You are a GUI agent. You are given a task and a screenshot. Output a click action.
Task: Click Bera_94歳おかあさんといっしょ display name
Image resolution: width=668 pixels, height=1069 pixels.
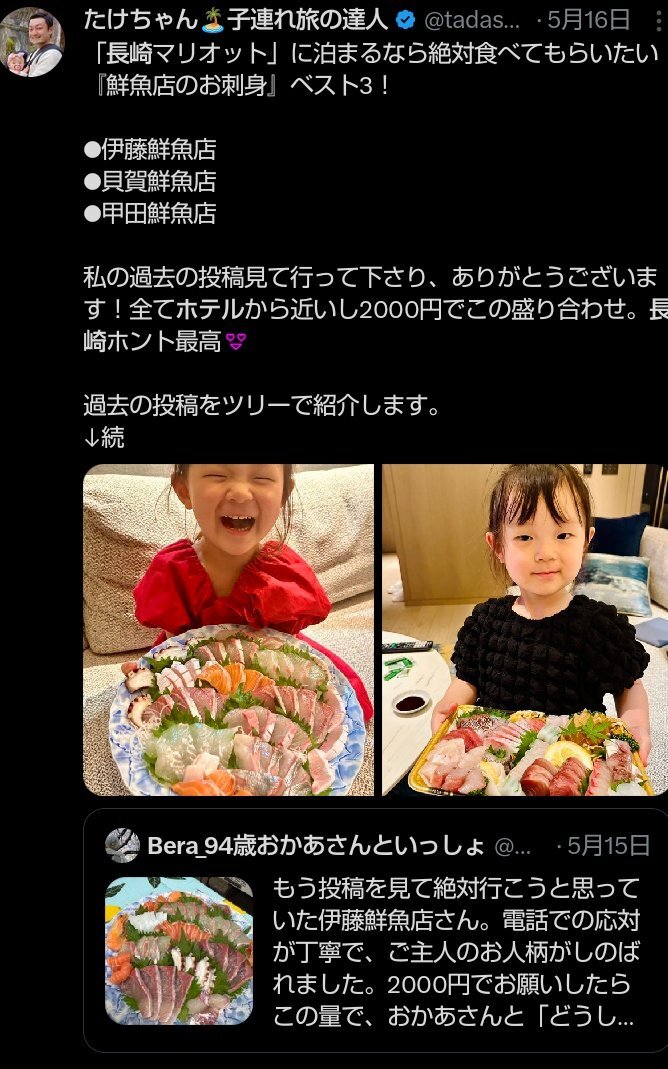point(316,846)
